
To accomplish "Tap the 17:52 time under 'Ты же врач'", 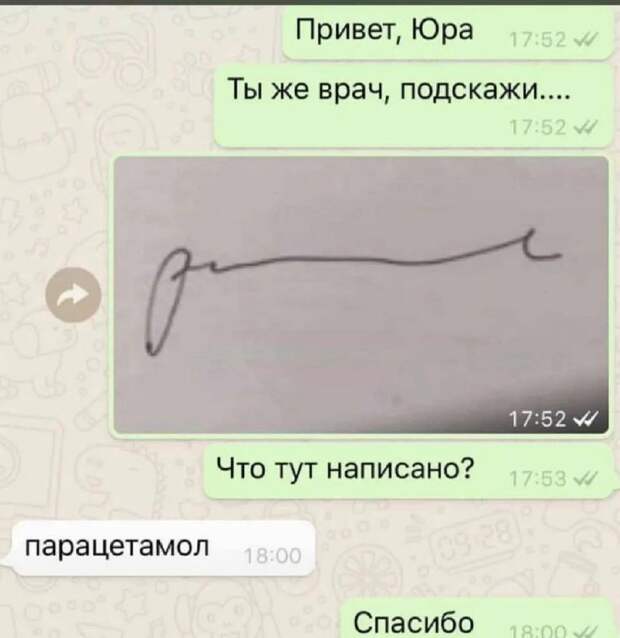I will coord(537,129).
